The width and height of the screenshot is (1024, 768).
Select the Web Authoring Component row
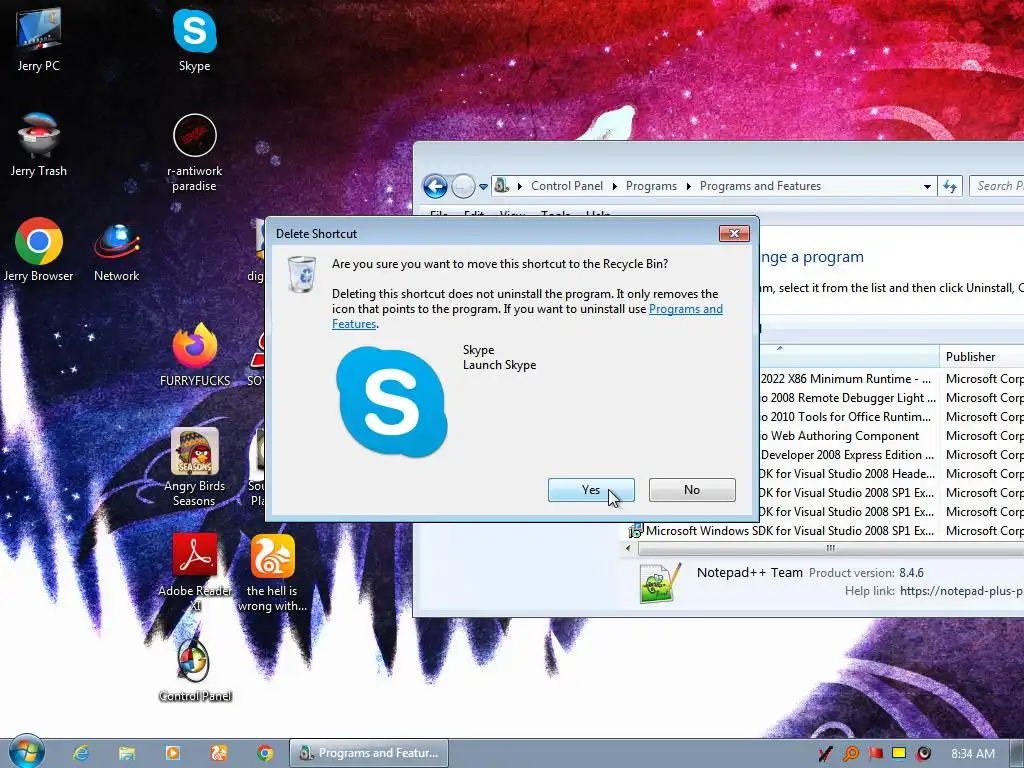pos(891,436)
